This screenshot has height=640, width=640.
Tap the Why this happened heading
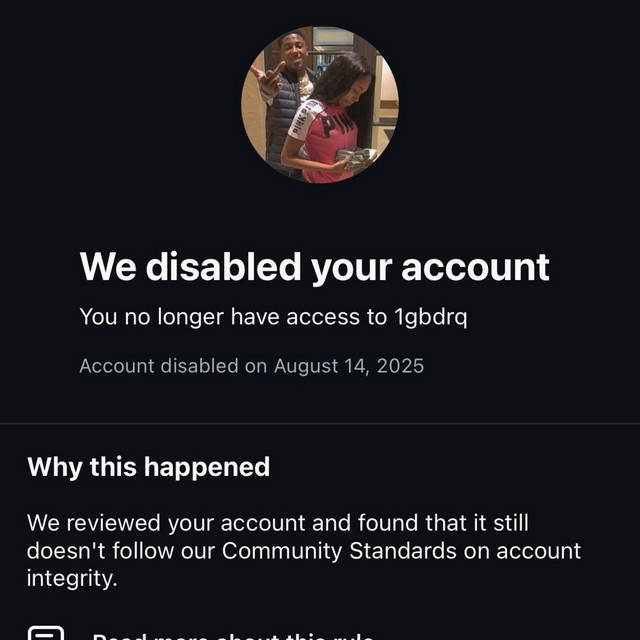pyautogui.click(x=148, y=466)
